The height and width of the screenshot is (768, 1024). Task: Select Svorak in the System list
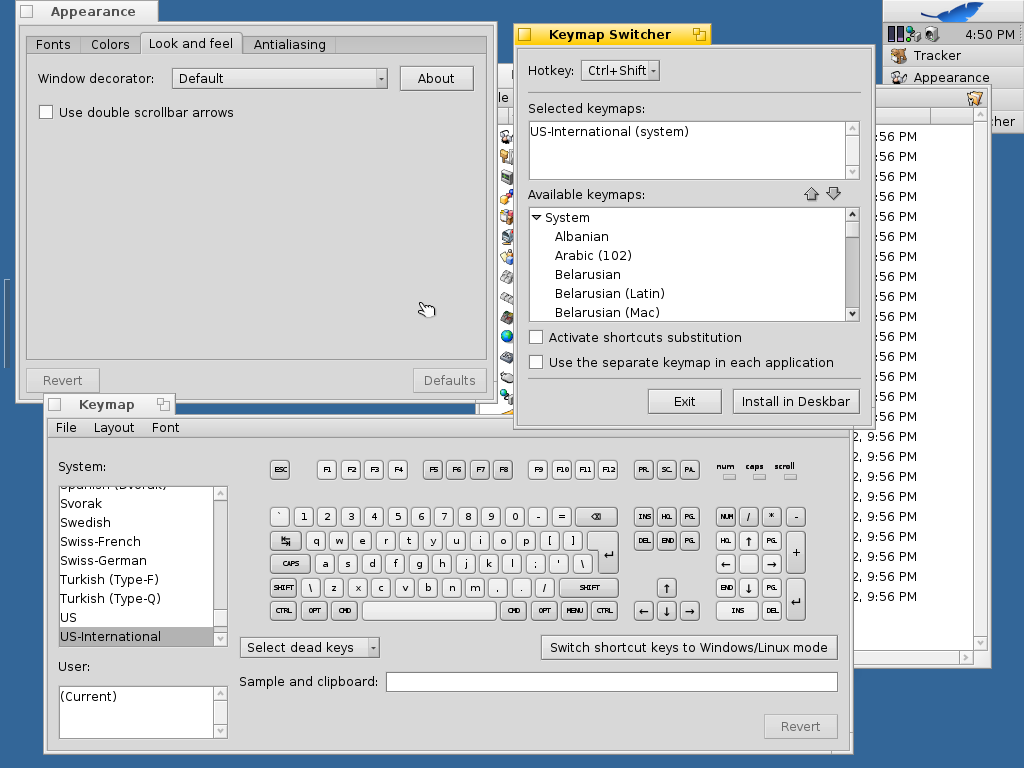pos(136,504)
